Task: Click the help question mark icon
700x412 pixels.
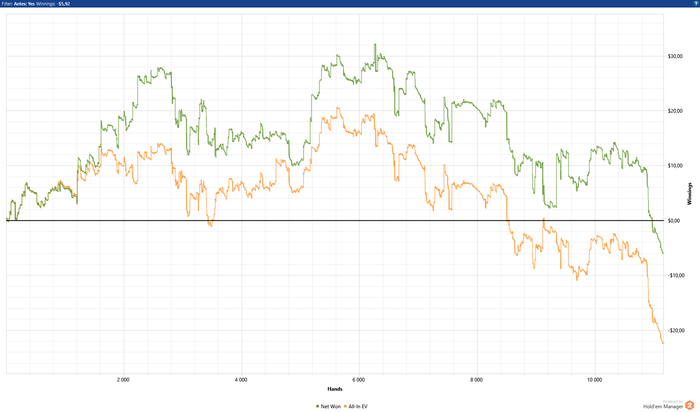Action: (696, 3)
